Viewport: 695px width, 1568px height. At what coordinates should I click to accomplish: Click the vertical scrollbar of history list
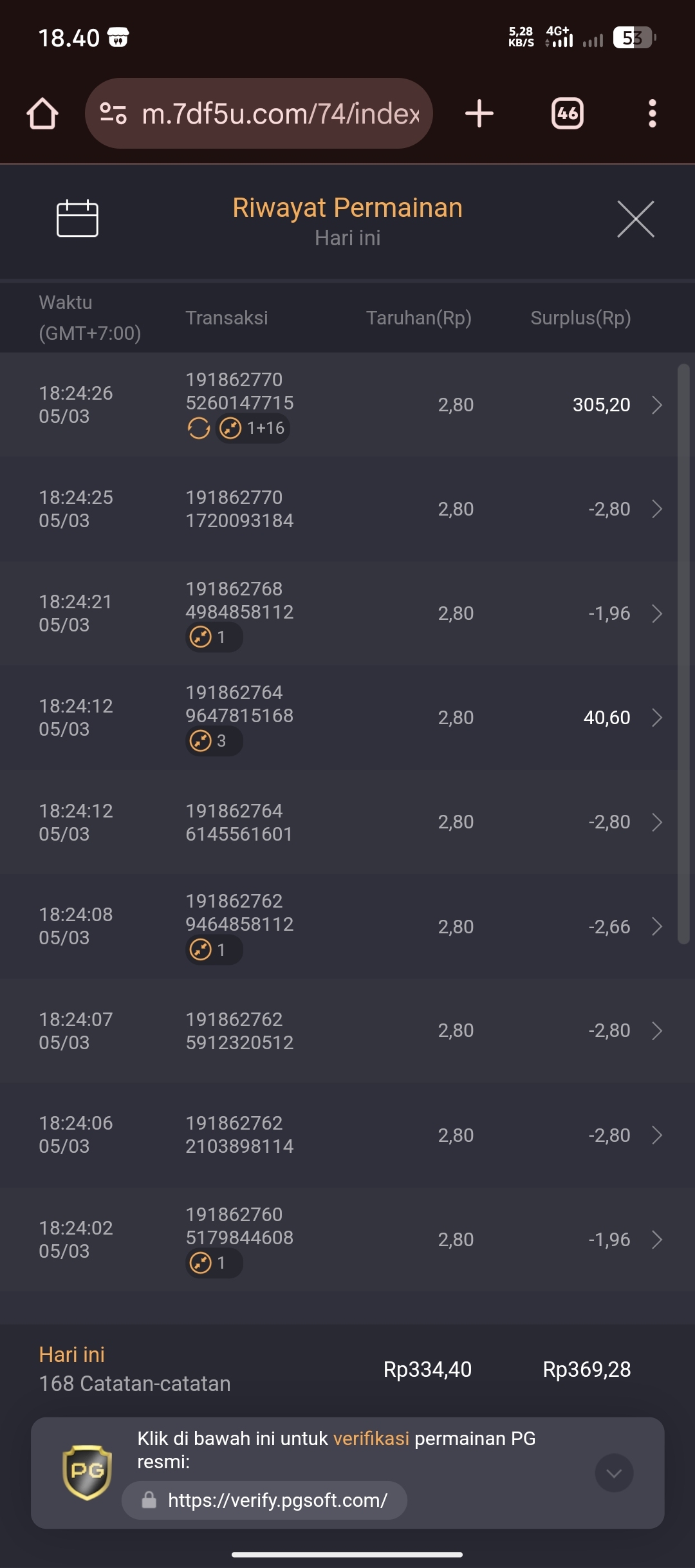(683, 654)
